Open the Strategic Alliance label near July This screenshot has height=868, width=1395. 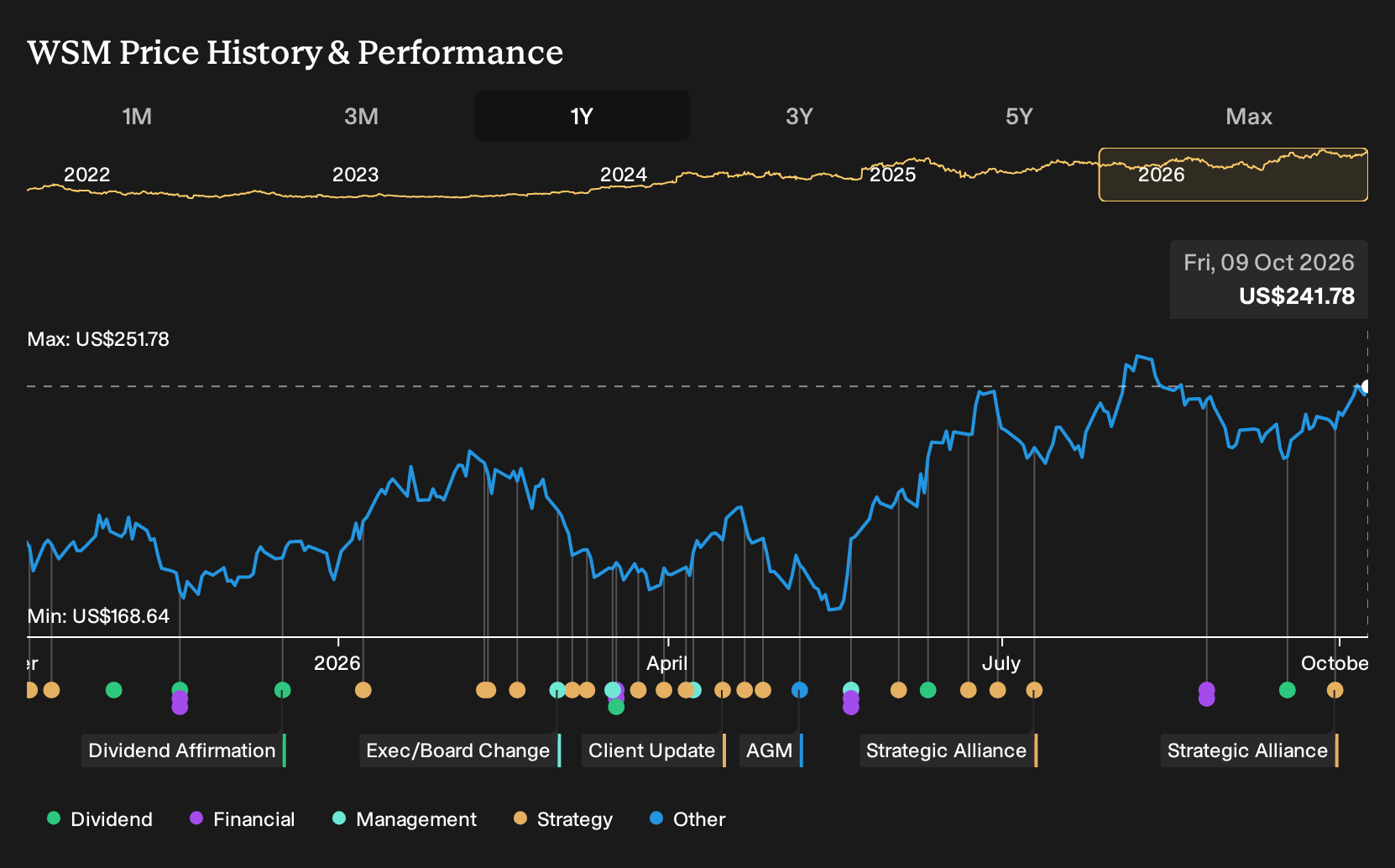[x=948, y=750]
